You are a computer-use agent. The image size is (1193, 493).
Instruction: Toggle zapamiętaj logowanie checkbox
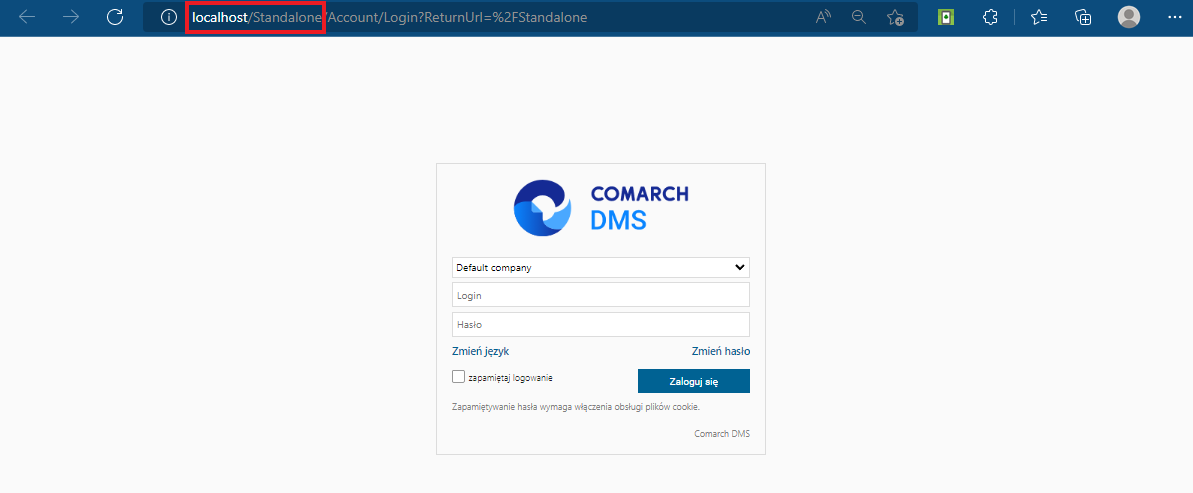[458, 377]
